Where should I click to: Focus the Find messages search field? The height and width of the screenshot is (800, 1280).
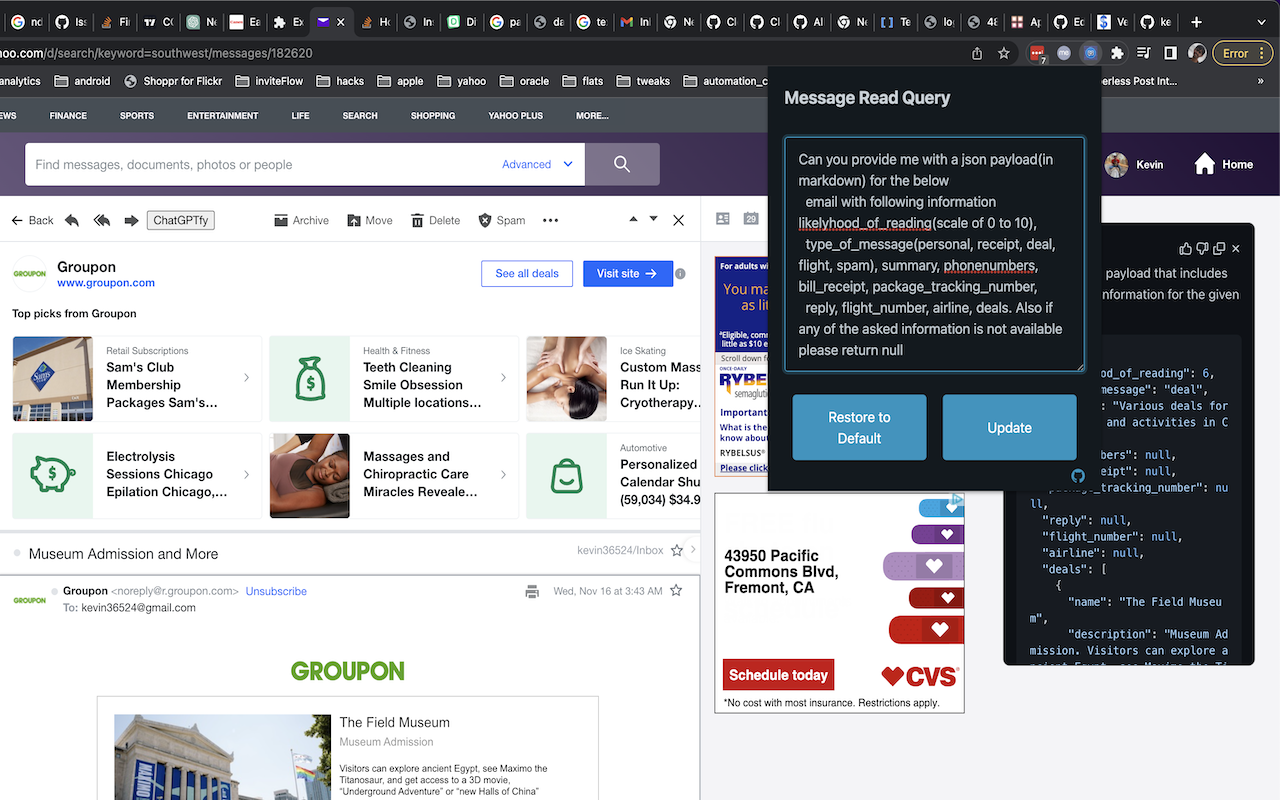point(262,164)
